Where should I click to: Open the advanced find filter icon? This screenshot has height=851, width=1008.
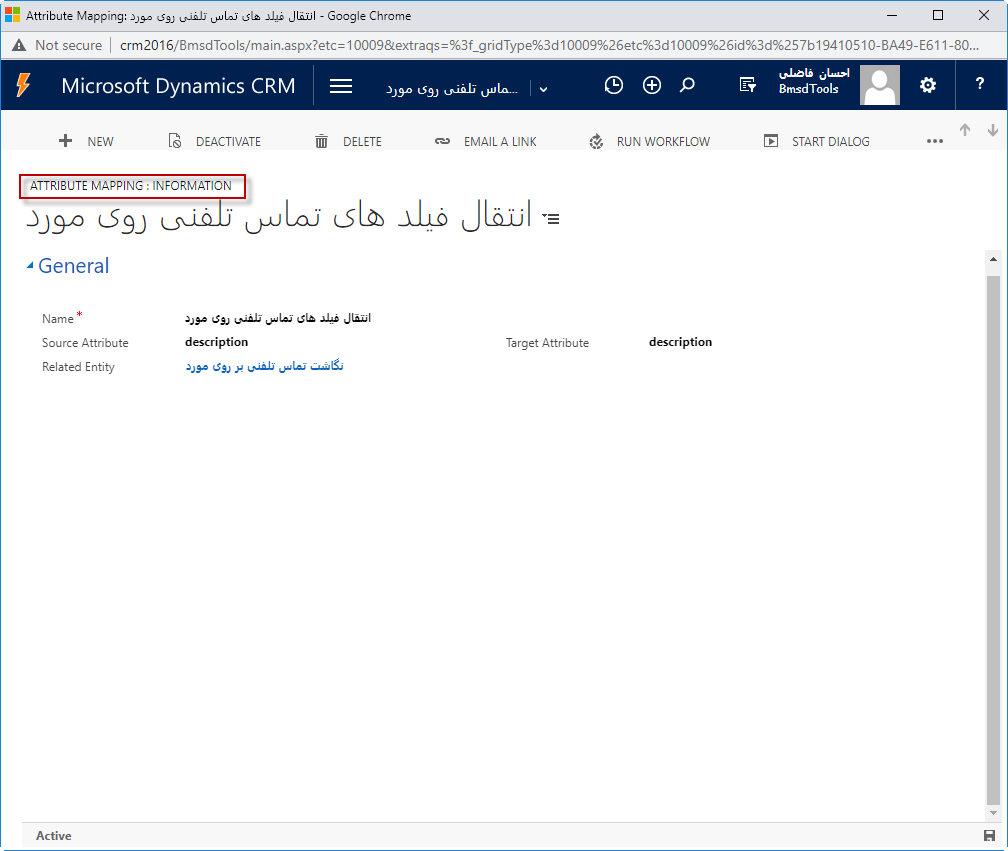click(x=747, y=86)
